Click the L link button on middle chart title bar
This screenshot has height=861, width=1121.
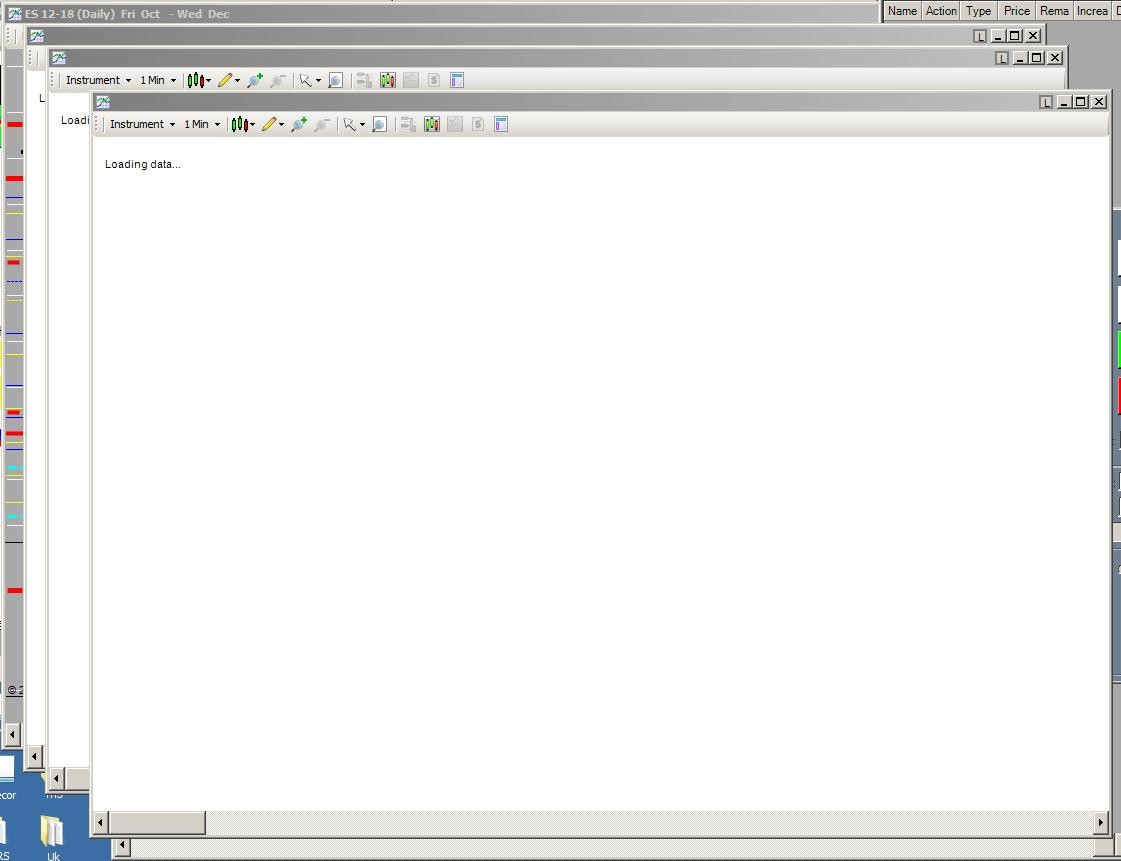1002,58
